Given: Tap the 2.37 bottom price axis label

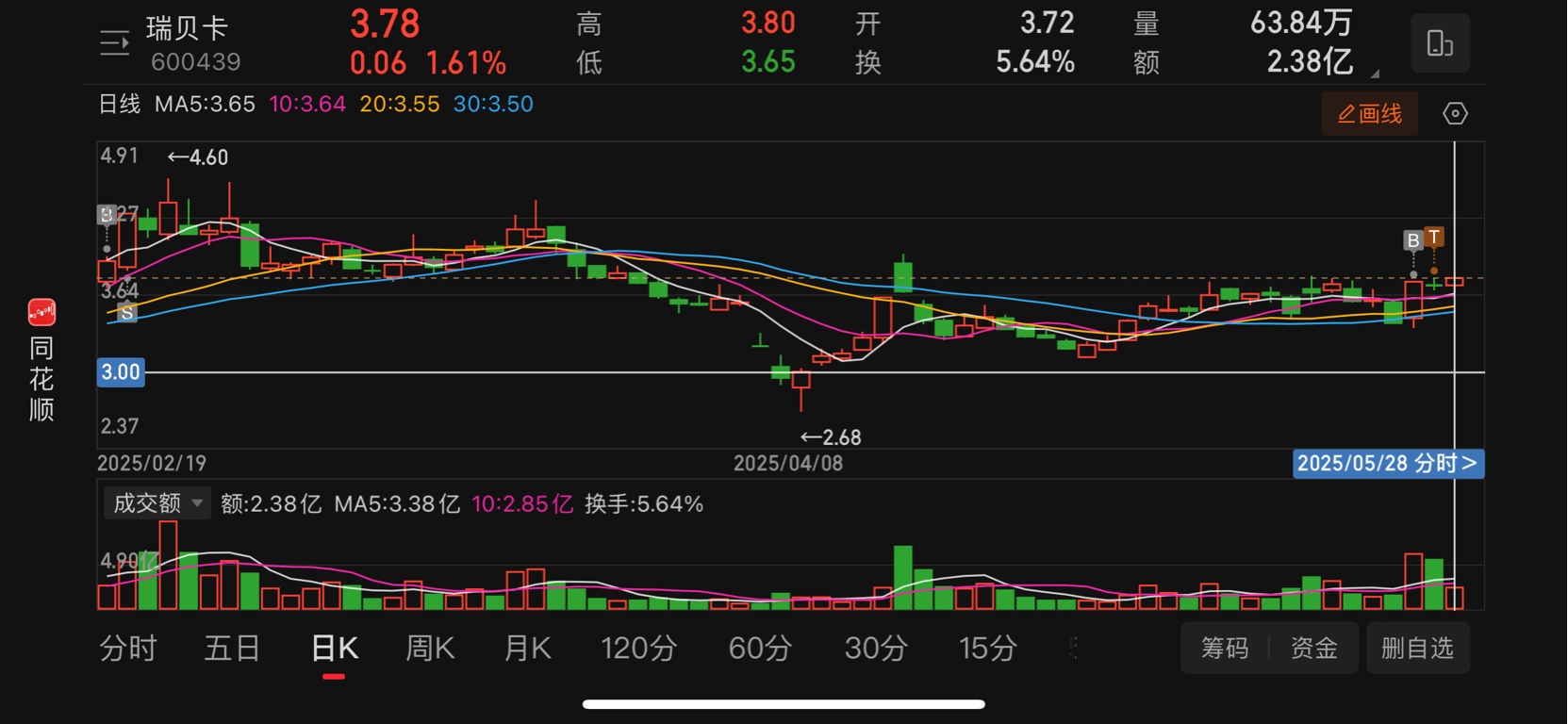Looking at the screenshot, I should [x=120, y=426].
